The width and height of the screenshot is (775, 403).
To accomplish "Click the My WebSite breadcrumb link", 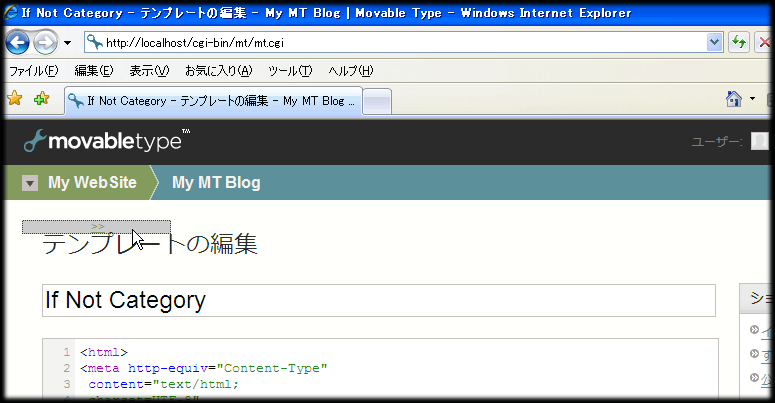I will click(92, 182).
